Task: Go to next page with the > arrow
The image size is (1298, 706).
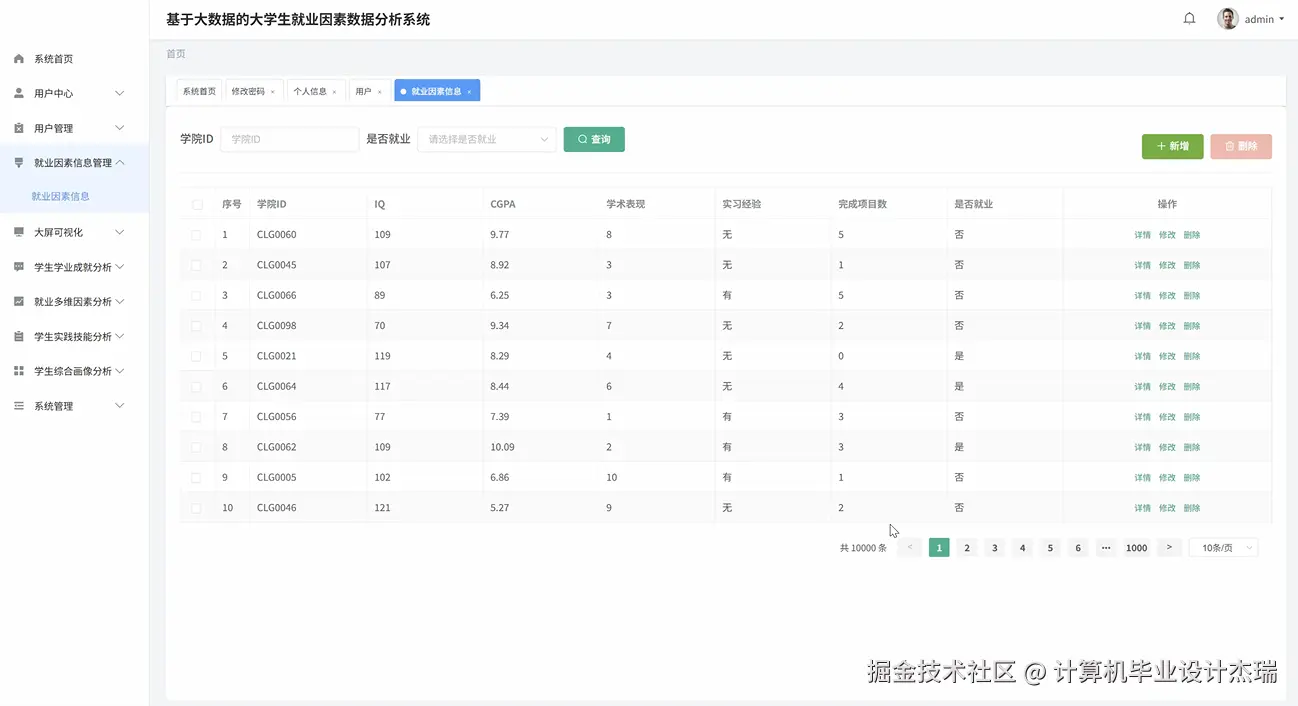Action: click(1169, 548)
